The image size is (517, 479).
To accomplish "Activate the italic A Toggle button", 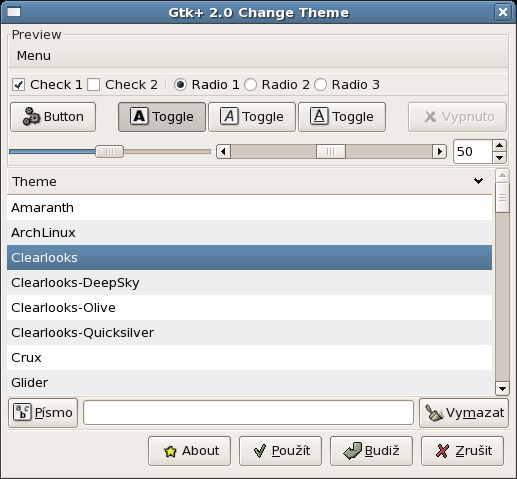I will [x=252, y=117].
